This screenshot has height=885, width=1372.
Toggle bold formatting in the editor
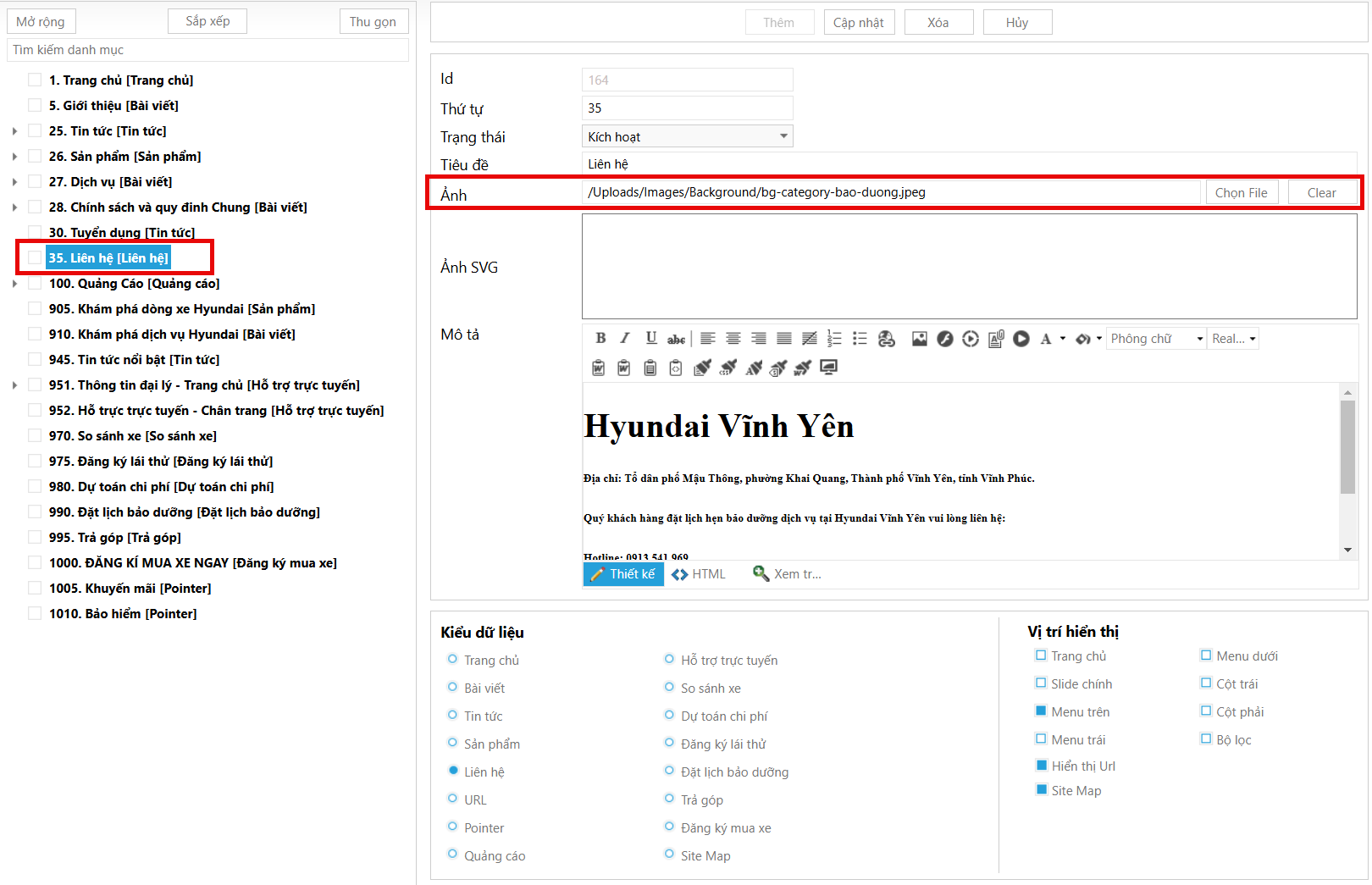point(600,338)
